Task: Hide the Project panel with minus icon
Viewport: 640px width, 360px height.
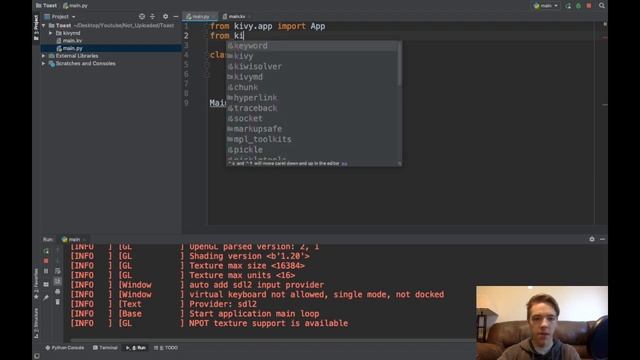Action: coord(176,17)
